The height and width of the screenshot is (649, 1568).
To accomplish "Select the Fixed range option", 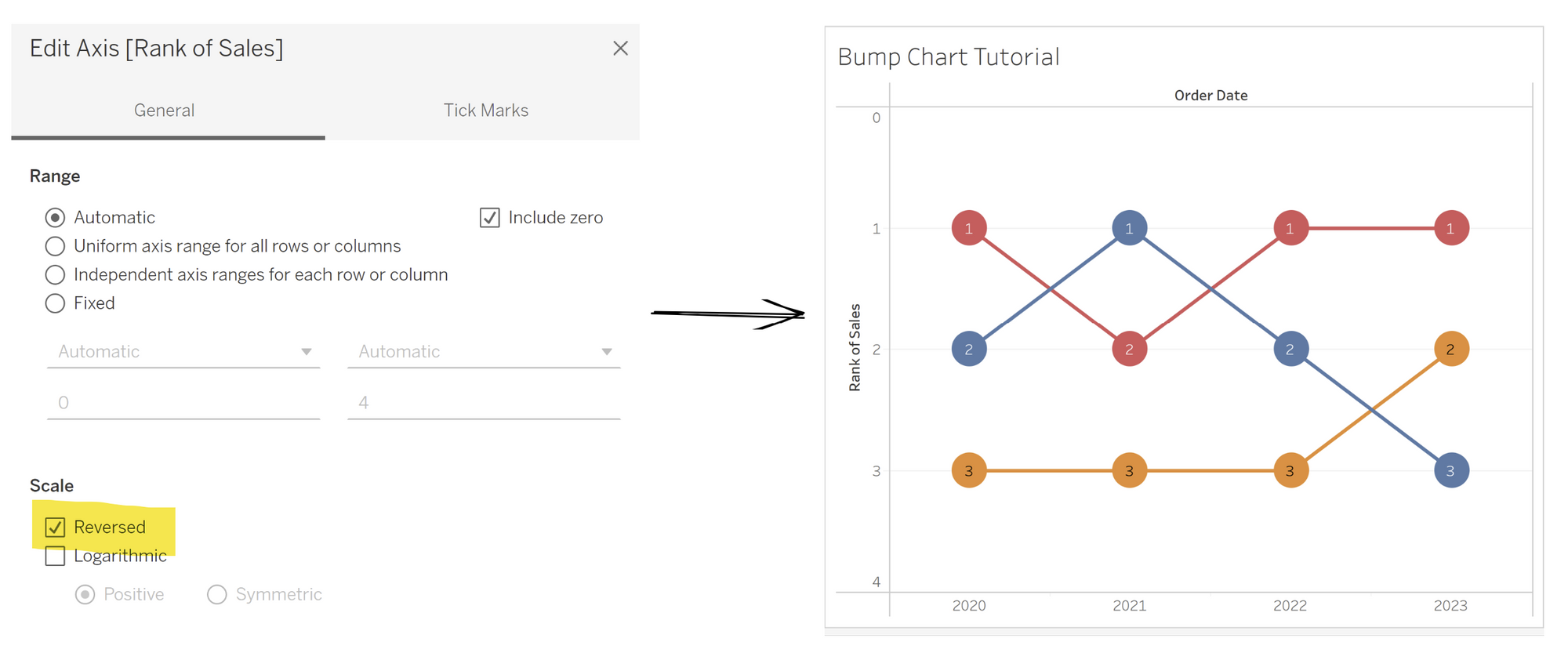I will click(55, 303).
